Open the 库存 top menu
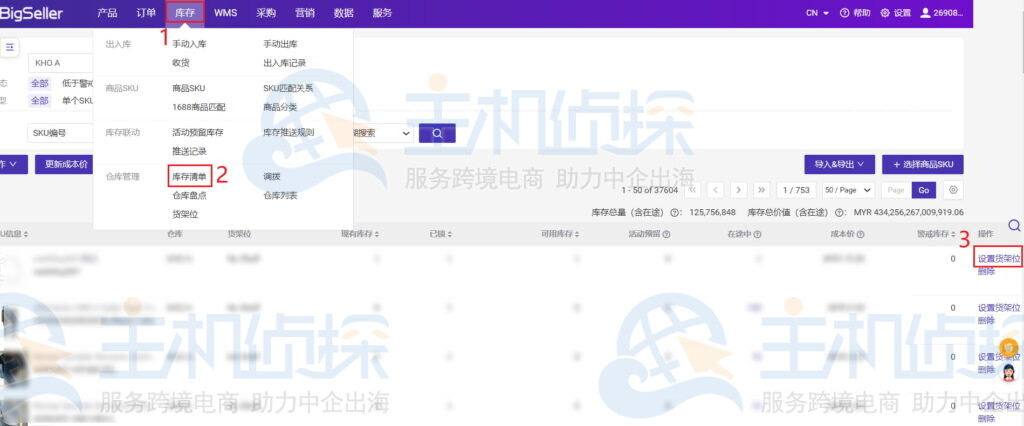Screen dimensions: 1024x426 (x=185, y=13)
